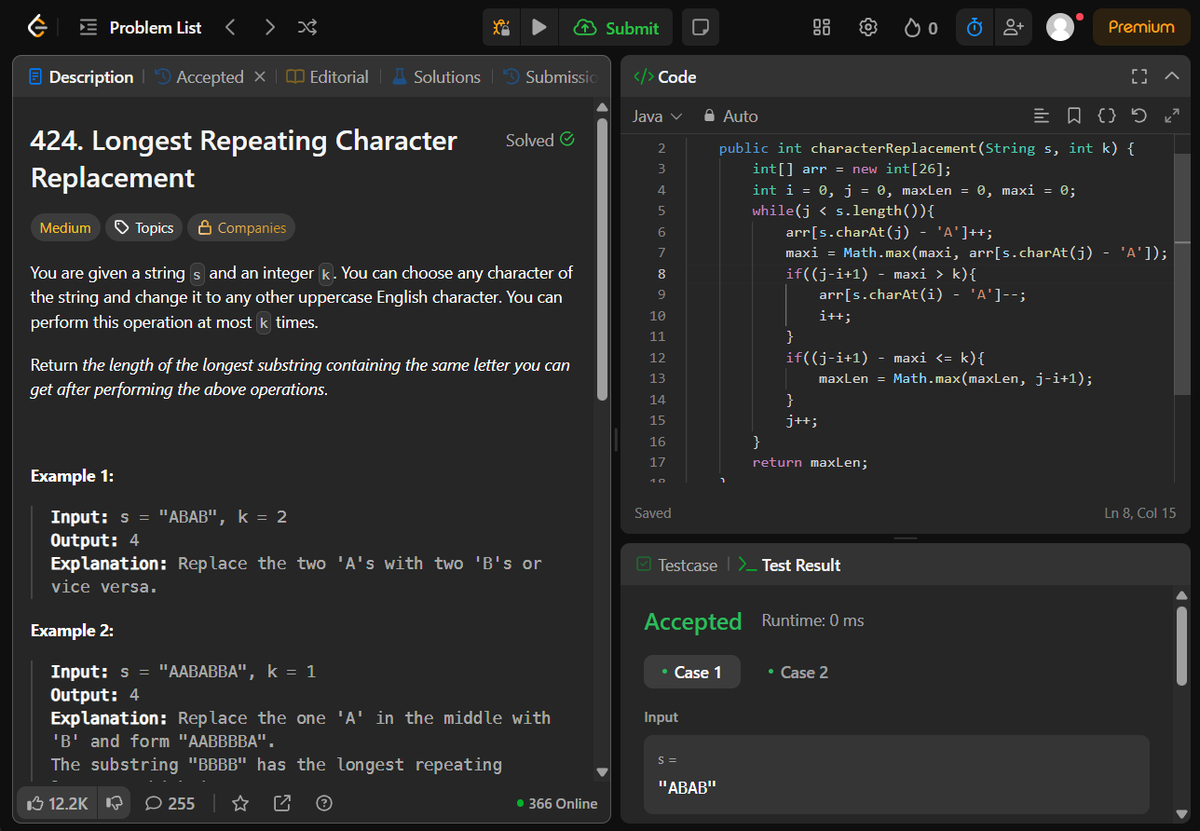The width and height of the screenshot is (1200, 831).
Task: View the streak fire counter
Action: [x=921, y=28]
